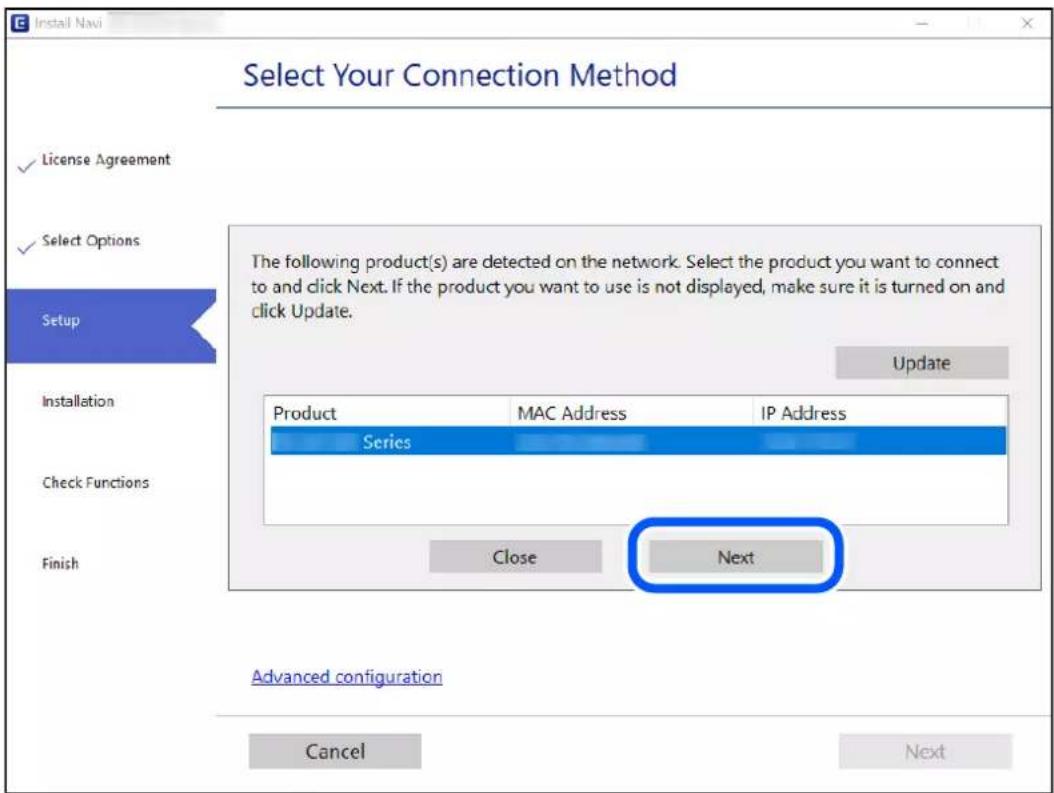Image resolution: width=1054 pixels, height=793 pixels.
Task: Click the Select Your Connection Method heading
Action: [x=460, y=75]
